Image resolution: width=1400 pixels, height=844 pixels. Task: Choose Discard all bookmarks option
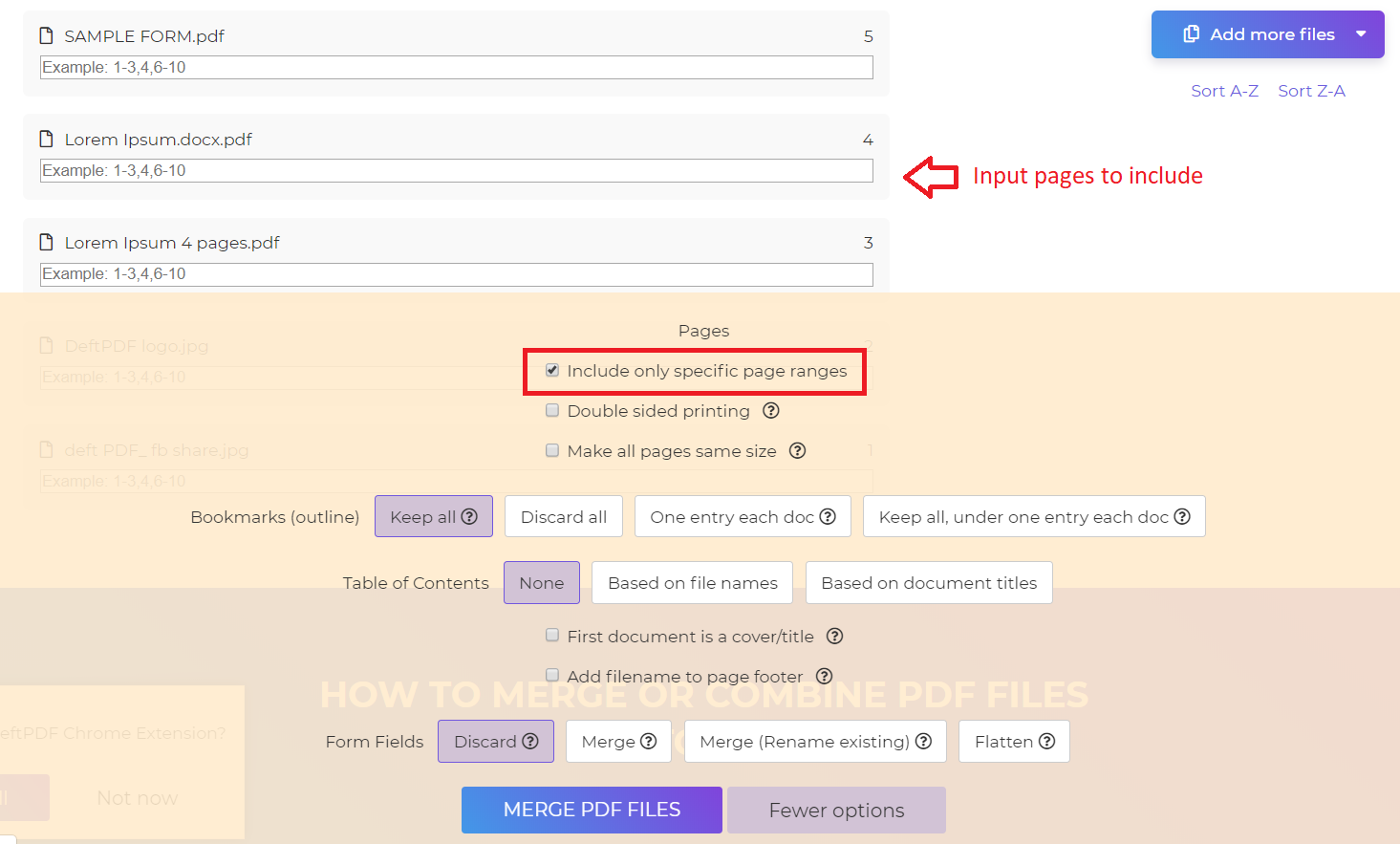564,517
